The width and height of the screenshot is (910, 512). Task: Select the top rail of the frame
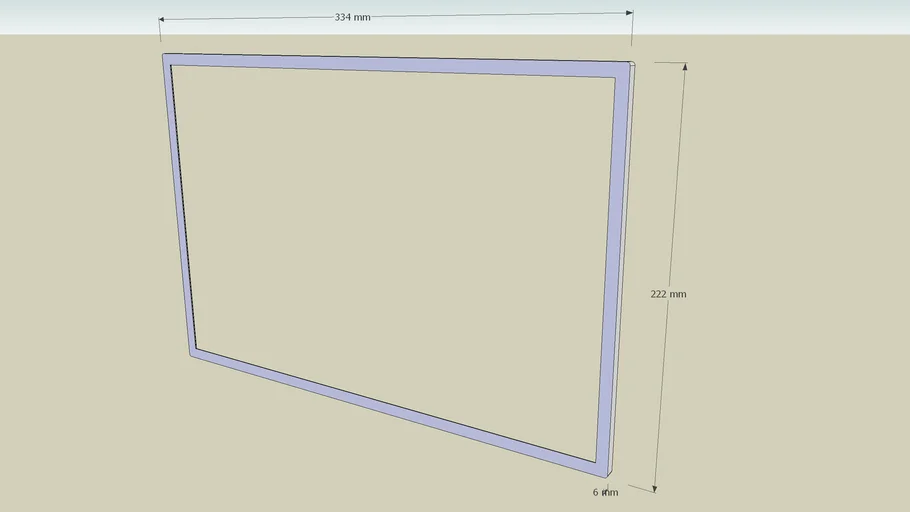tap(390, 64)
